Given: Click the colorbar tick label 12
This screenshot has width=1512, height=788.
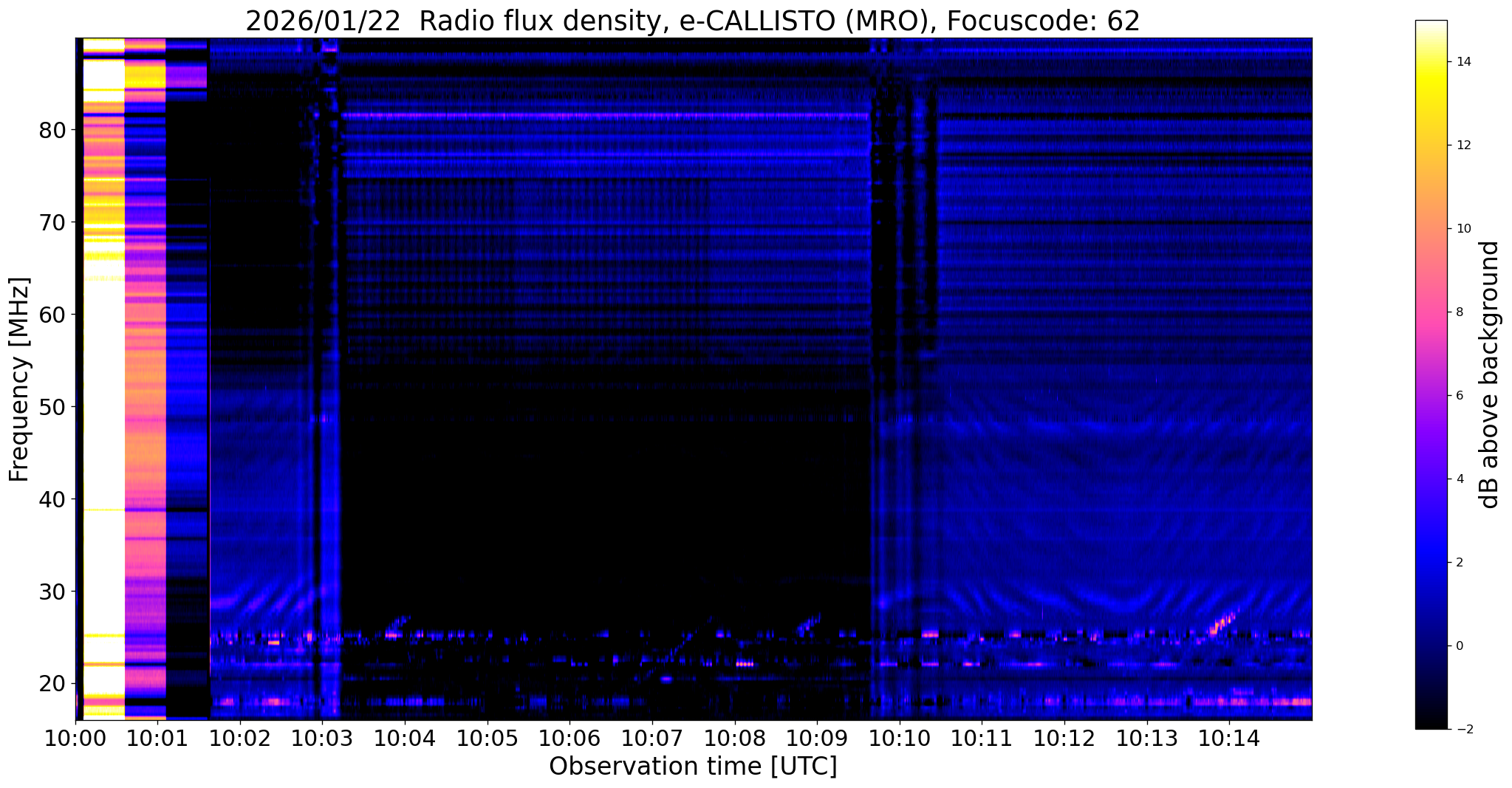Looking at the screenshot, I should [x=1463, y=145].
